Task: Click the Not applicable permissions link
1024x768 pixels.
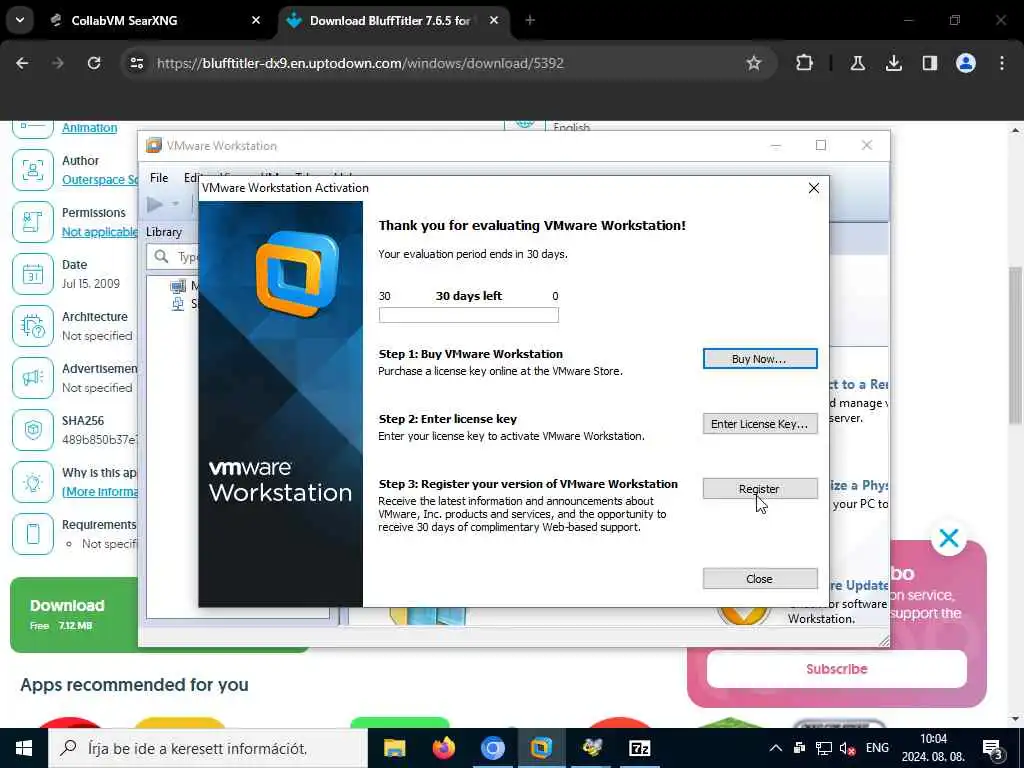Action: [x=100, y=232]
